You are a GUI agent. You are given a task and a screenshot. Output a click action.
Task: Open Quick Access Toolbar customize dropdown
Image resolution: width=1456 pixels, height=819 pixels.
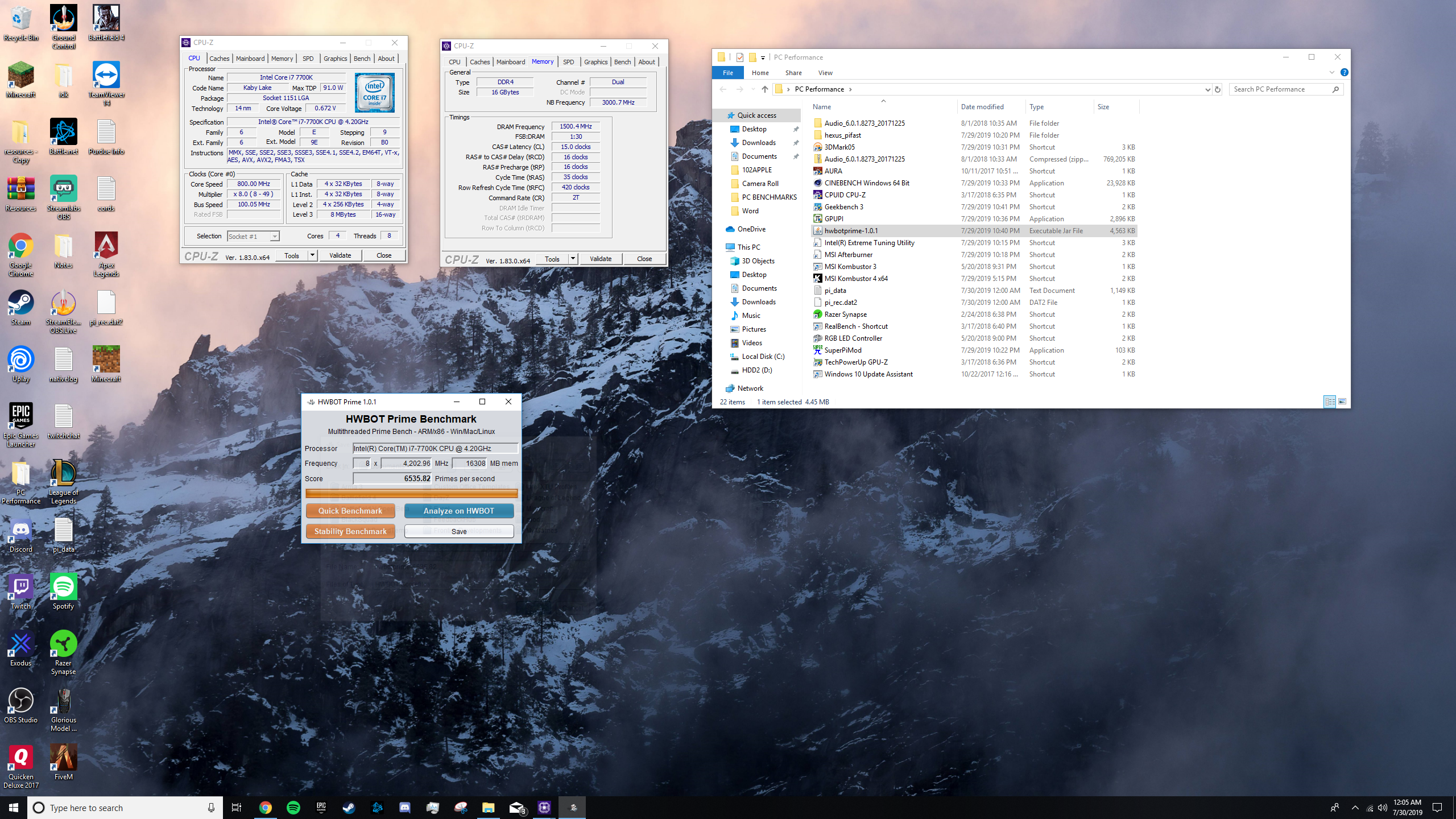(763, 57)
